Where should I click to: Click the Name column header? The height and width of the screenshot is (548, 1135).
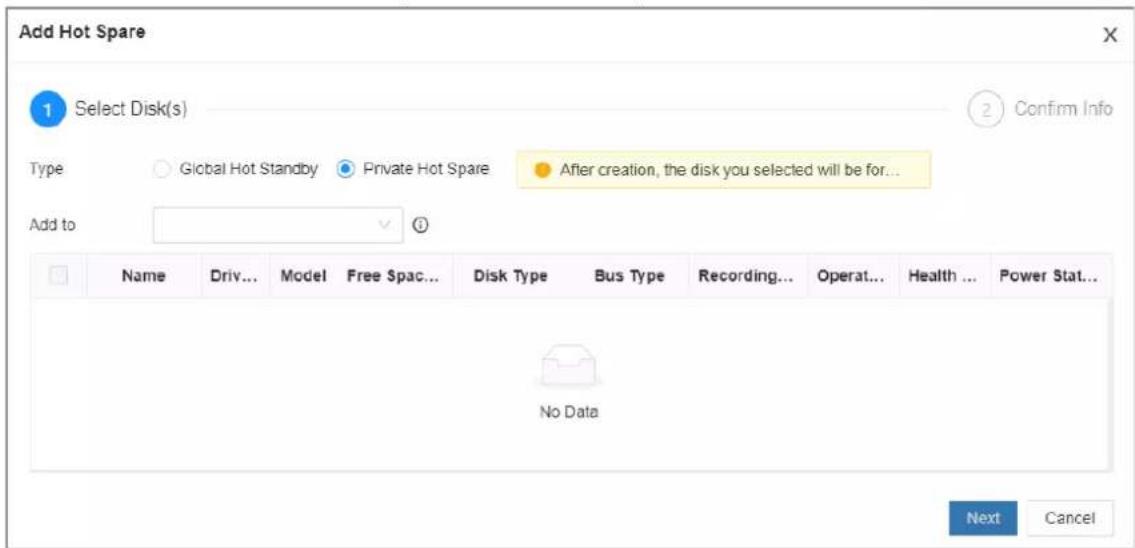click(143, 276)
